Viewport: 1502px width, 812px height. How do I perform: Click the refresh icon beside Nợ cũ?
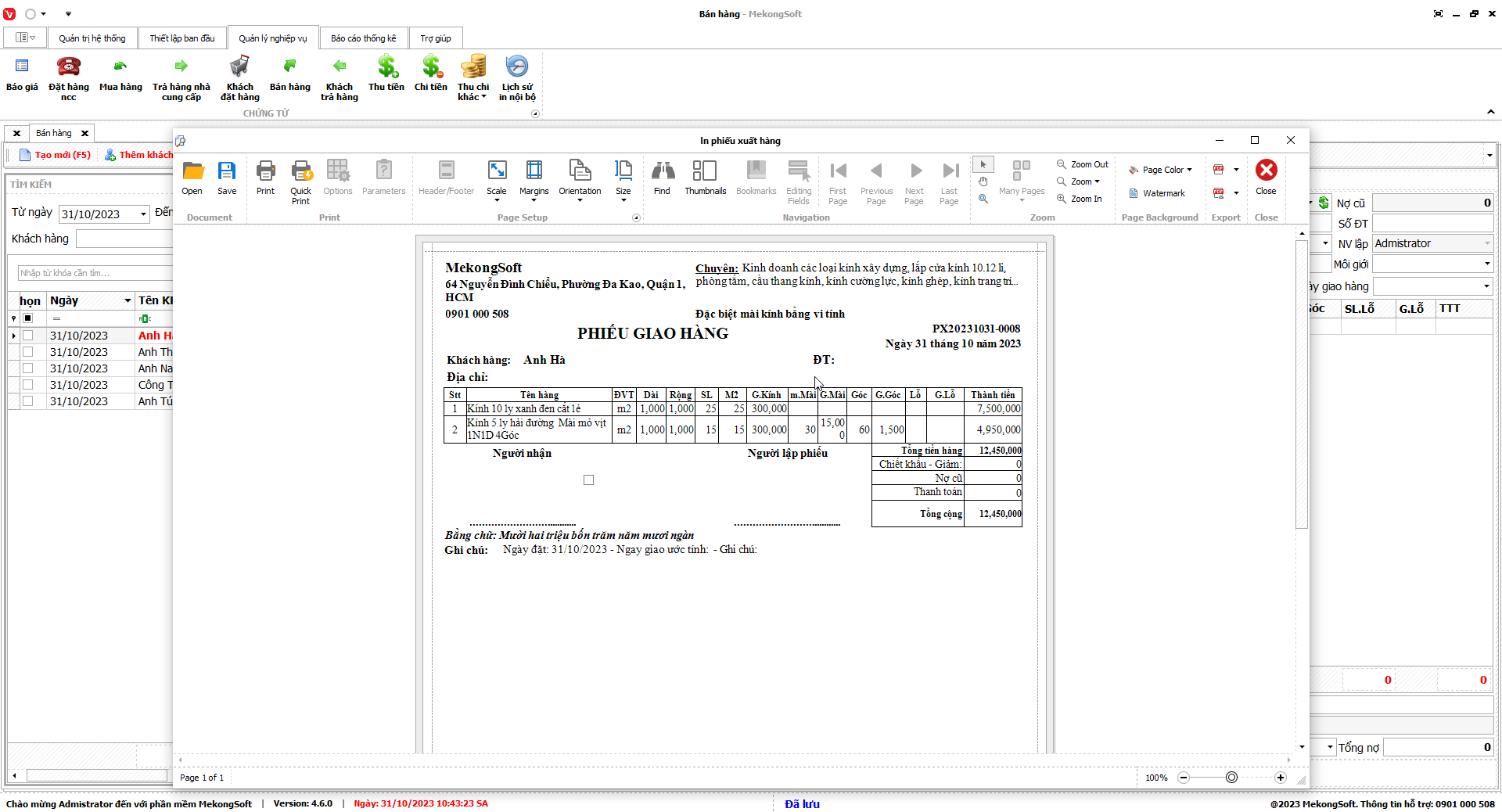click(x=1324, y=203)
